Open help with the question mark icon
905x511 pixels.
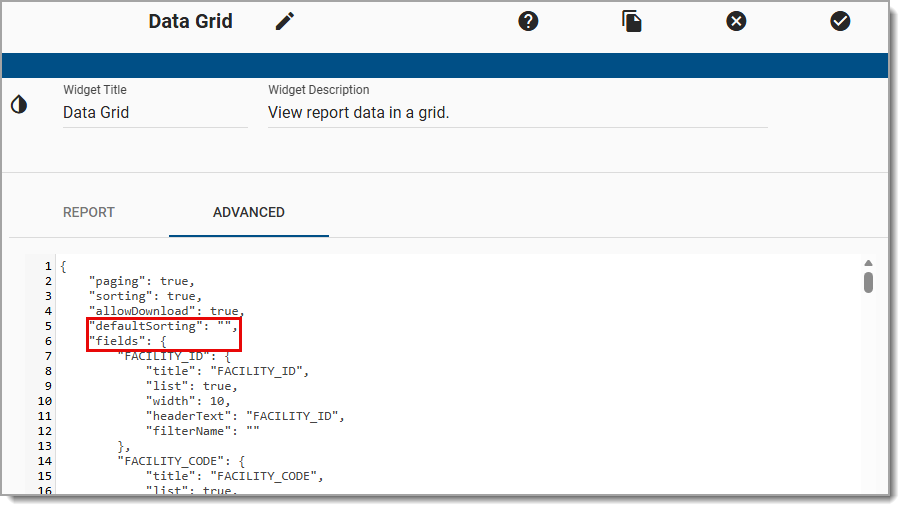[x=528, y=21]
